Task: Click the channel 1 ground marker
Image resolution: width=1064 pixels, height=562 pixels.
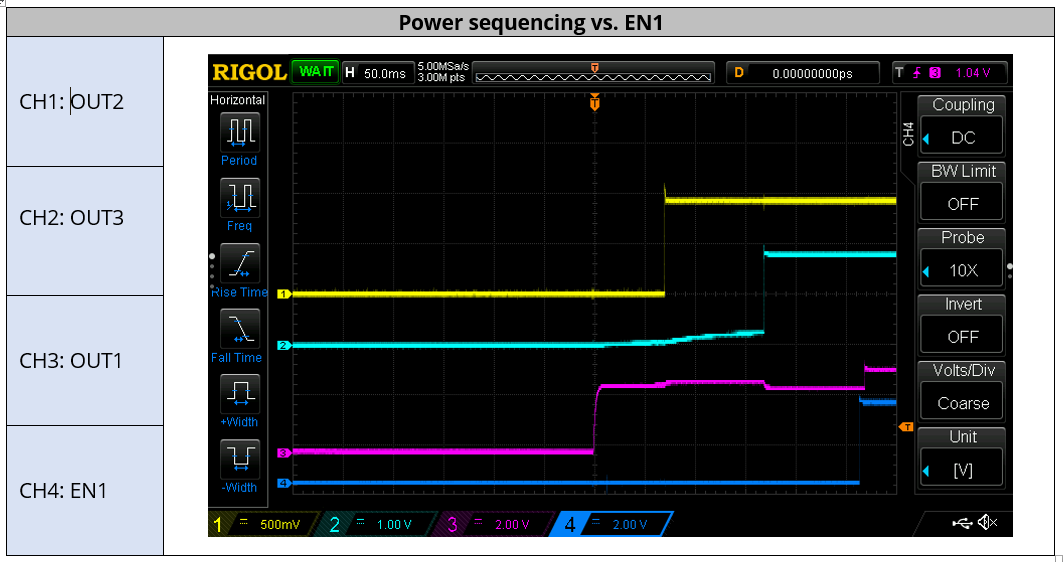Action: (284, 294)
